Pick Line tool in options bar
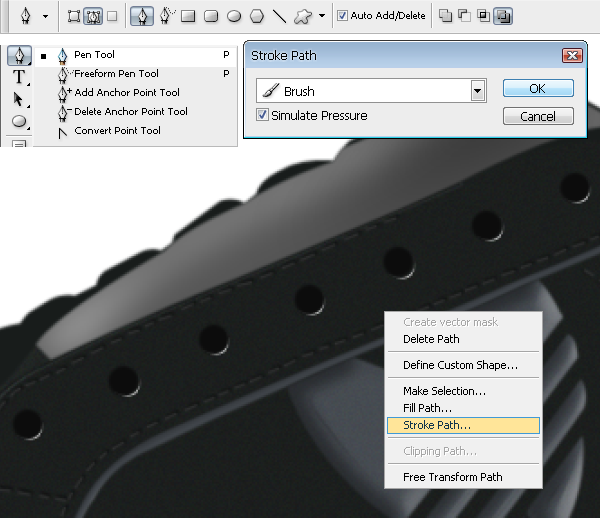Screen dimensions: 600x518 coord(279,16)
